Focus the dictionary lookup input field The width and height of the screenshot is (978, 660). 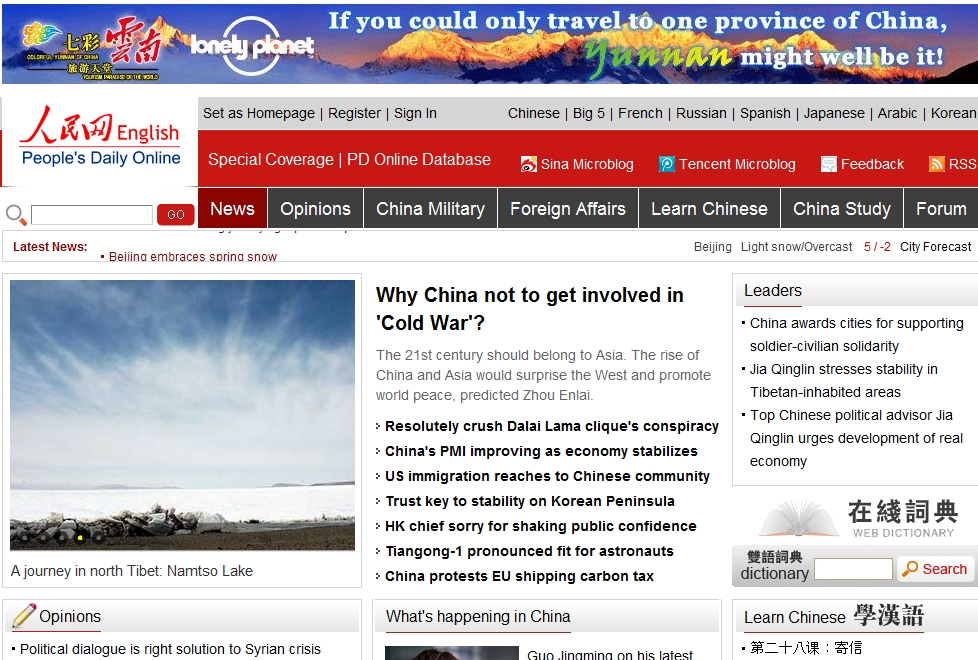point(853,569)
